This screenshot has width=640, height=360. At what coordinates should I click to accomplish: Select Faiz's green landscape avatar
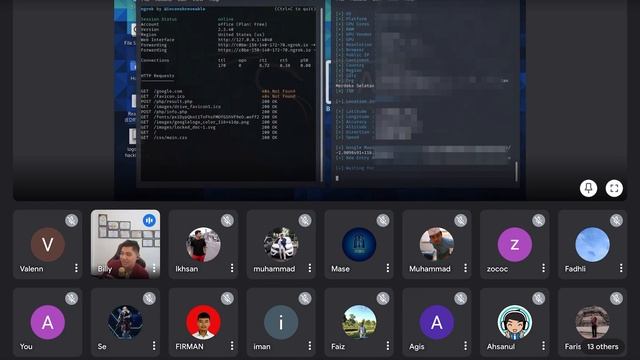click(359, 322)
